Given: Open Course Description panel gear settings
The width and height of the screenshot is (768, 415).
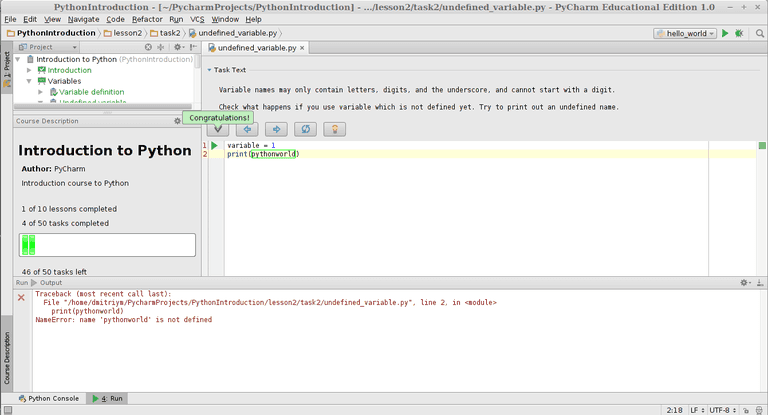Looking at the screenshot, I should pyautogui.click(x=177, y=121).
